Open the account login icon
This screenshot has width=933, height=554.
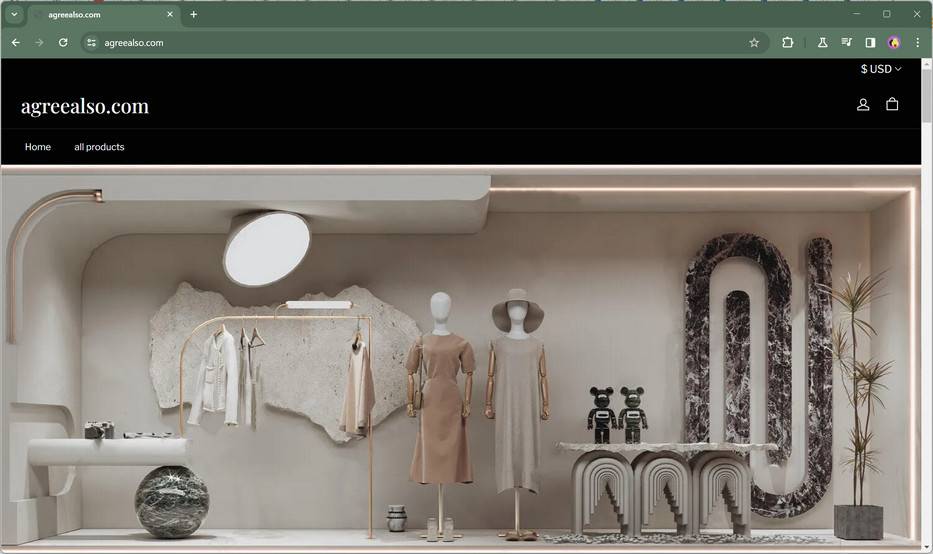coord(863,105)
